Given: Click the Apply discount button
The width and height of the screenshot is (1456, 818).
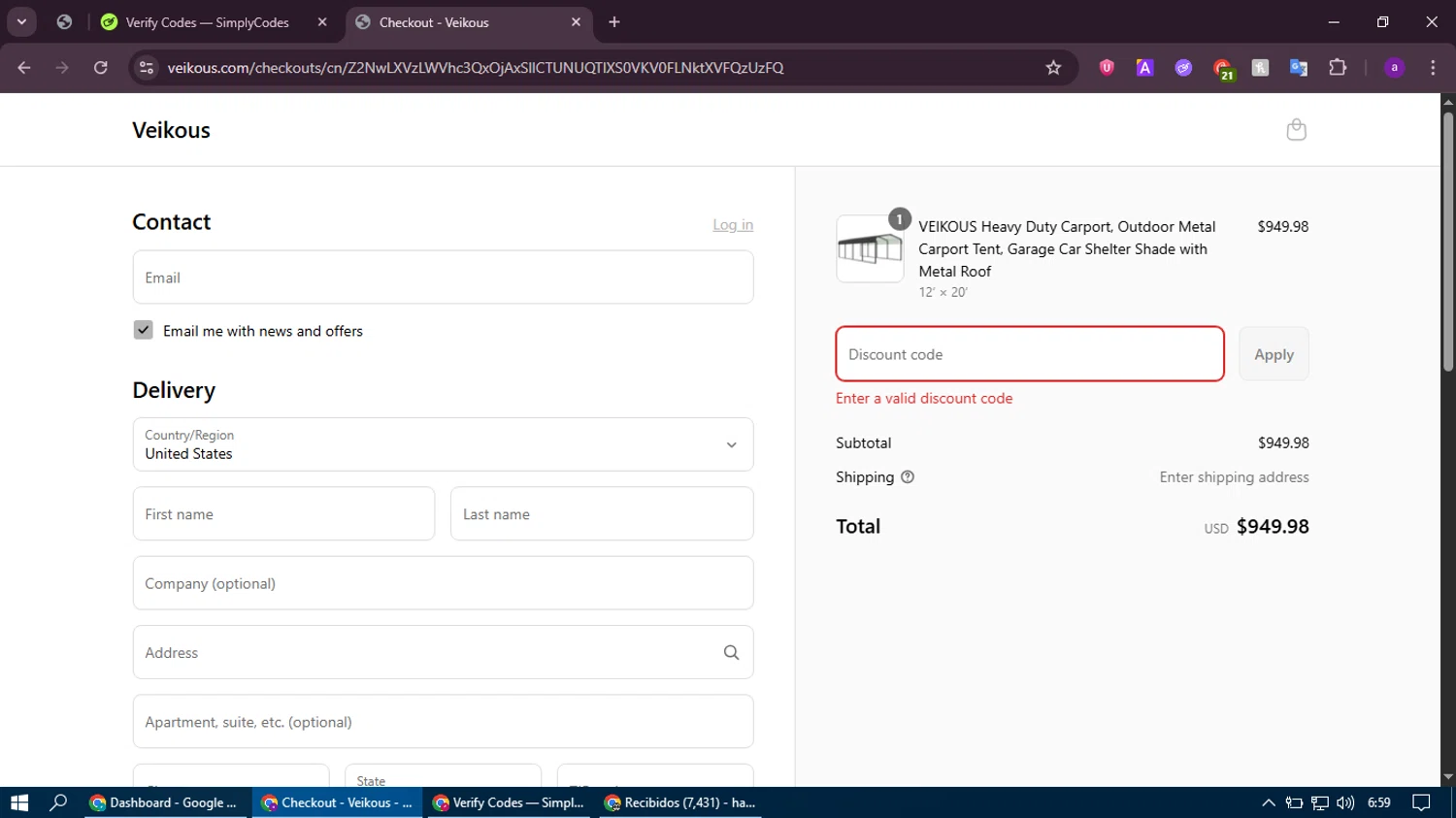Looking at the screenshot, I should pos(1274,354).
